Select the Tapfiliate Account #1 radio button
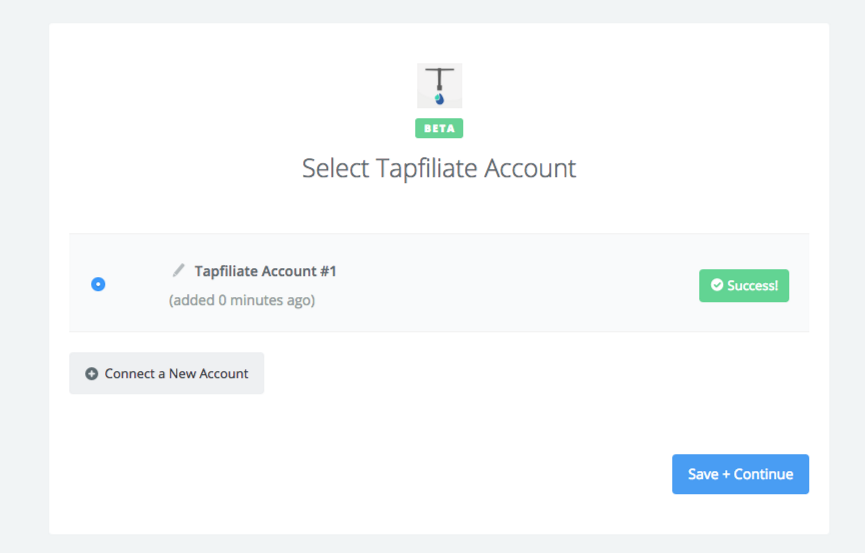This screenshot has height=553, width=865. tap(98, 284)
